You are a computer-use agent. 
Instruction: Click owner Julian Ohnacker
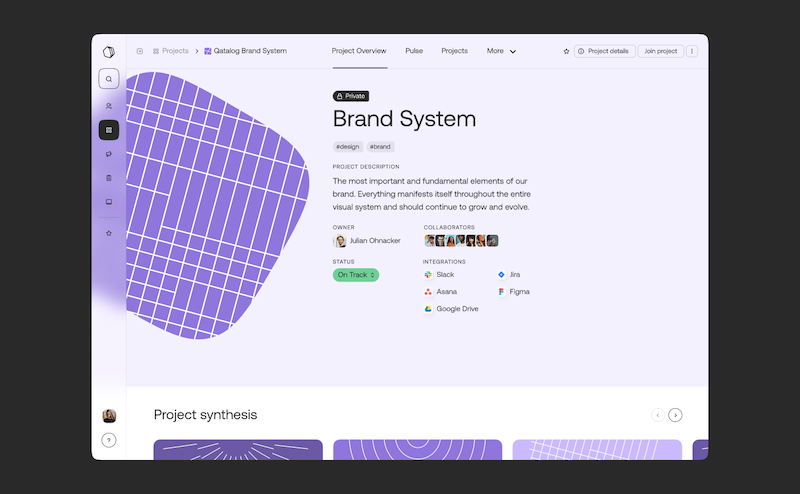click(x=367, y=241)
